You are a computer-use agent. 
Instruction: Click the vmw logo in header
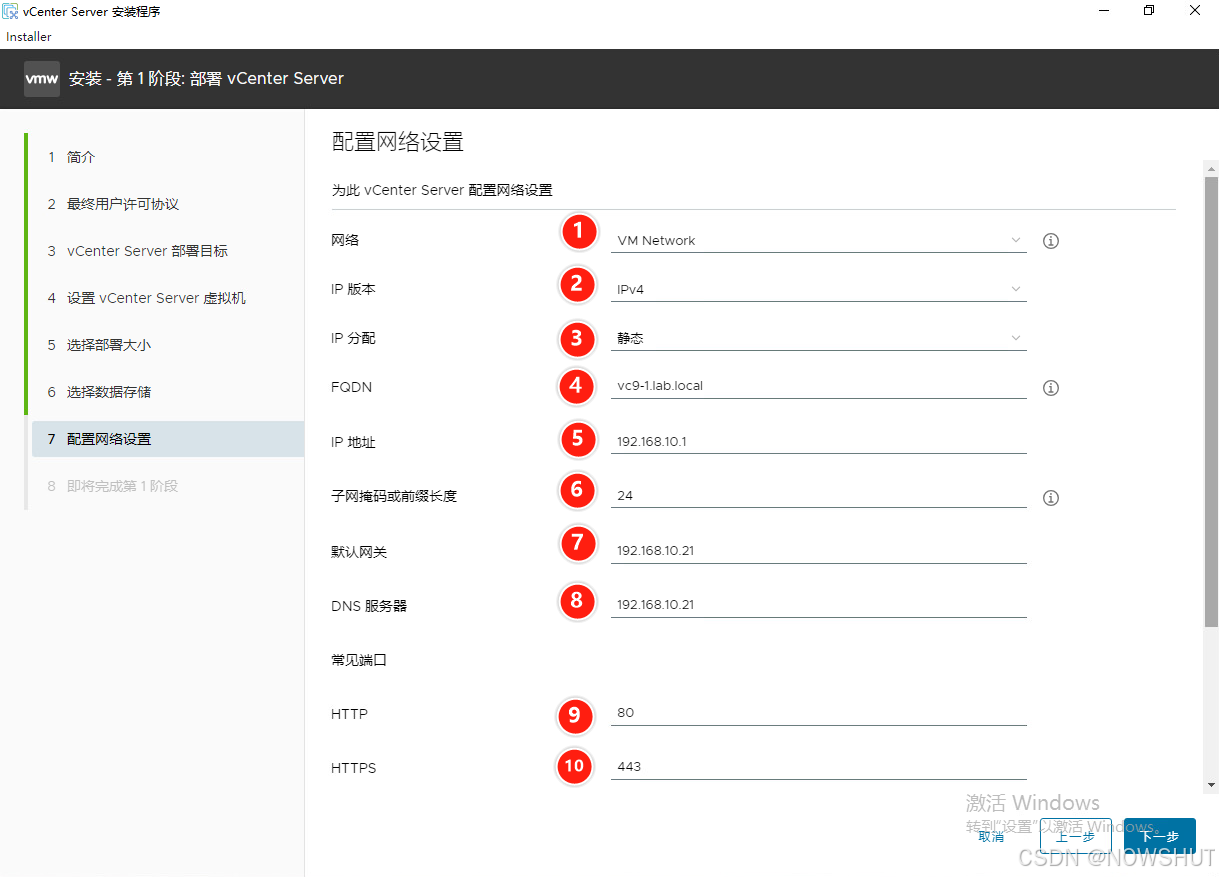(x=42, y=79)
